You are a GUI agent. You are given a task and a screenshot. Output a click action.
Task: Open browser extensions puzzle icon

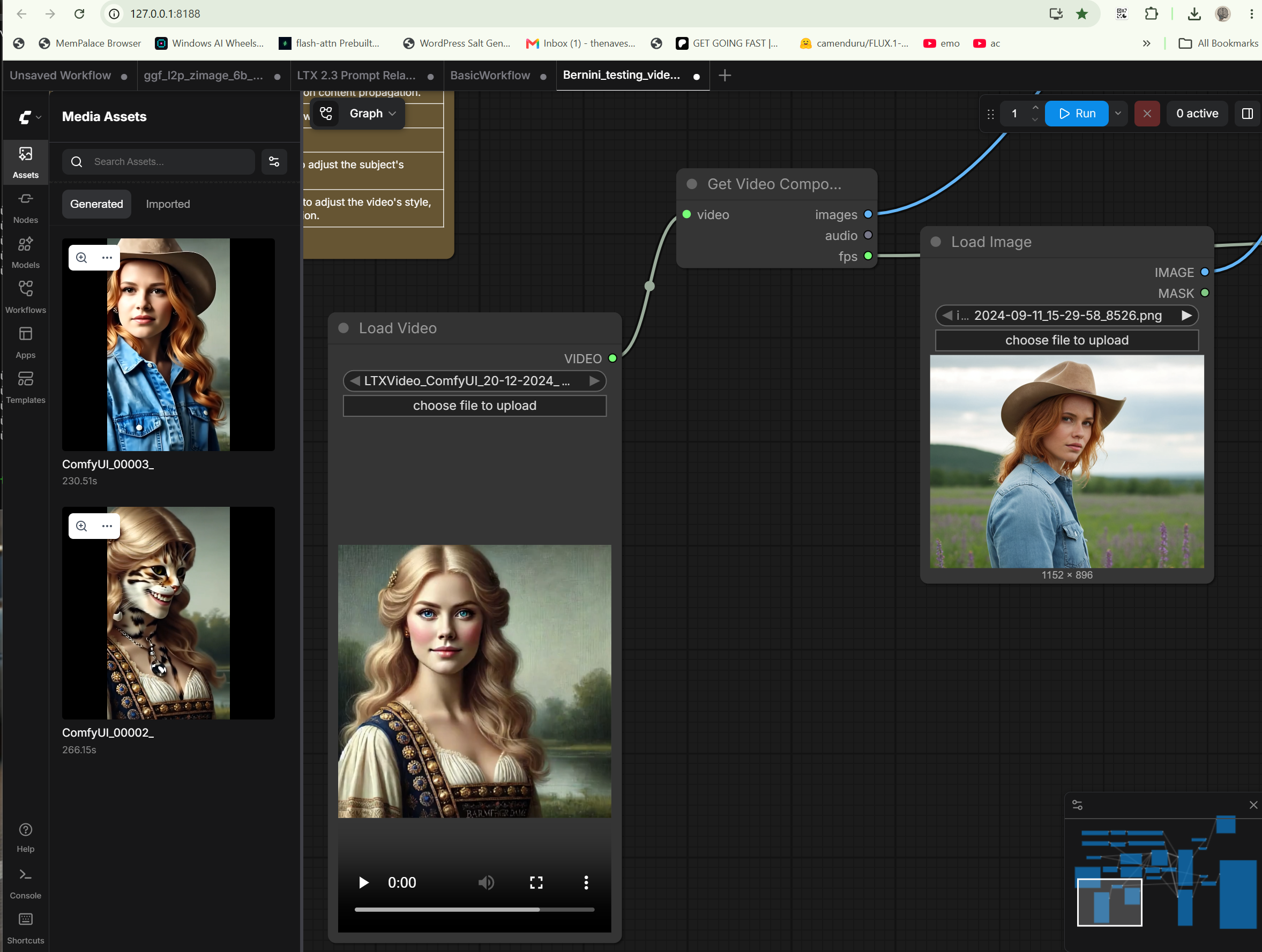1151,14
